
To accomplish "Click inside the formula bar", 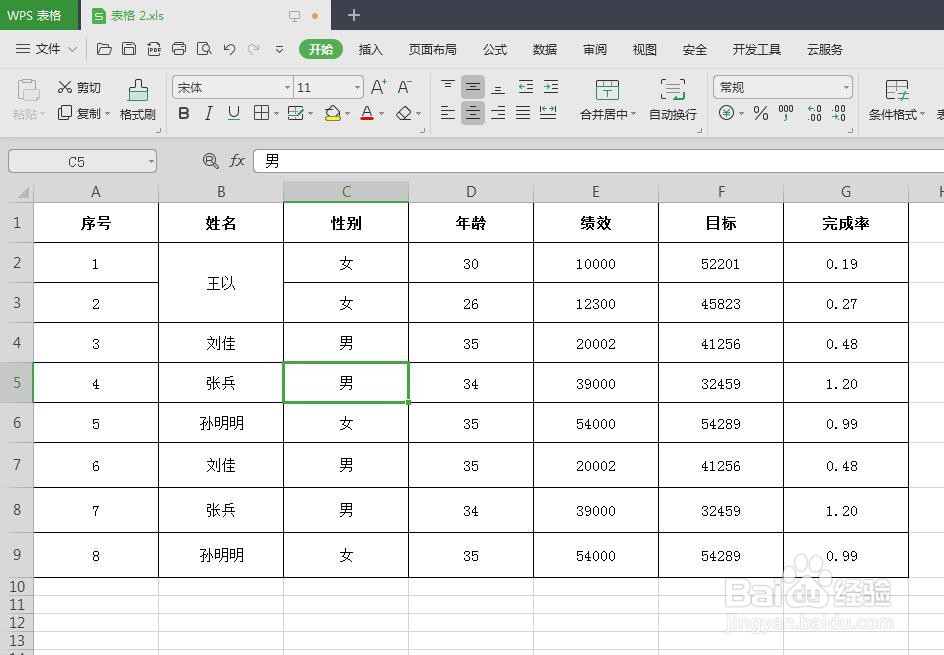I will pos(400,160).
